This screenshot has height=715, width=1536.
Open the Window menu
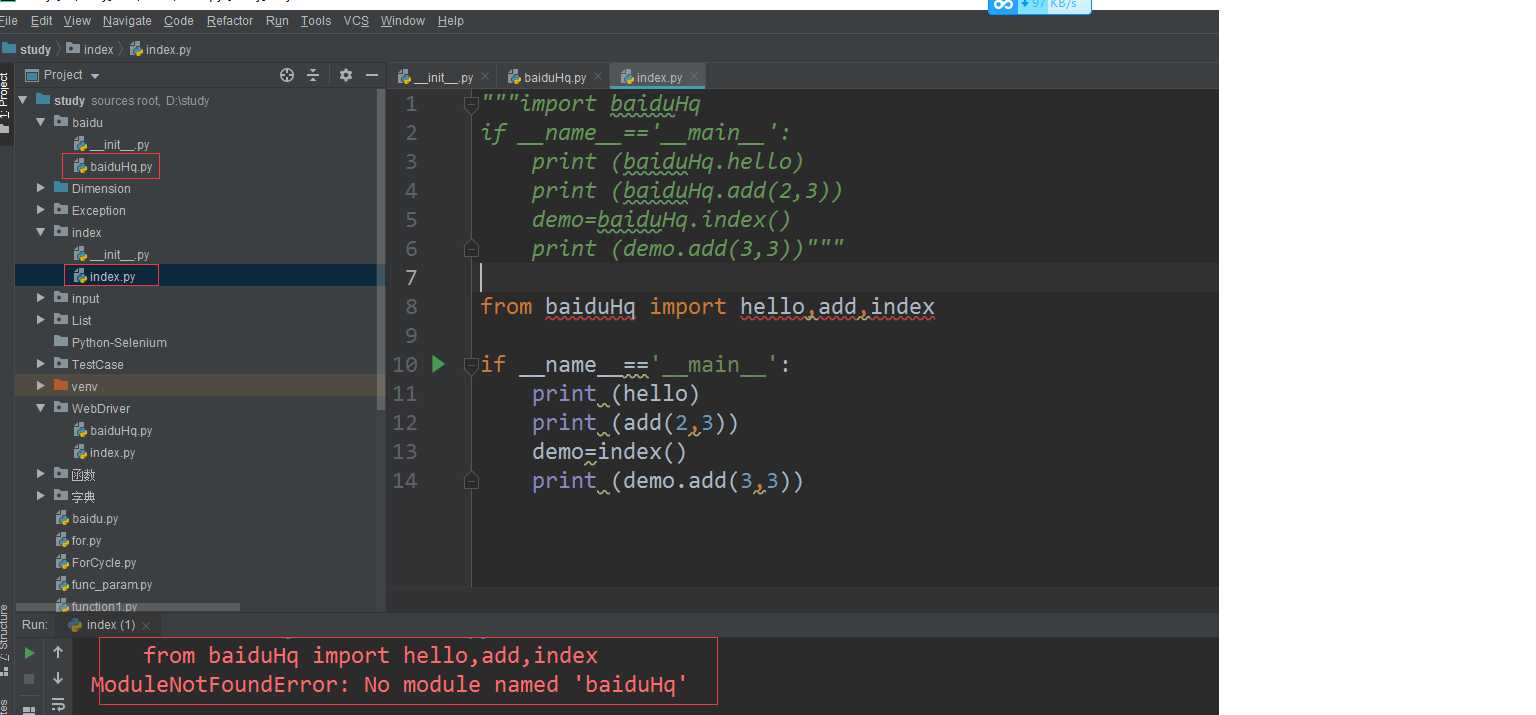coord(403,20)
